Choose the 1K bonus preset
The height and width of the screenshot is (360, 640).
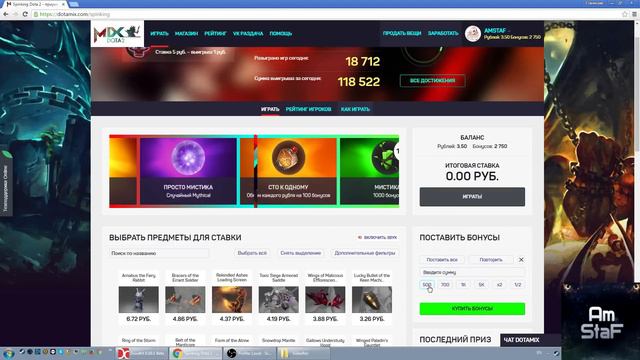pos(463,285)
